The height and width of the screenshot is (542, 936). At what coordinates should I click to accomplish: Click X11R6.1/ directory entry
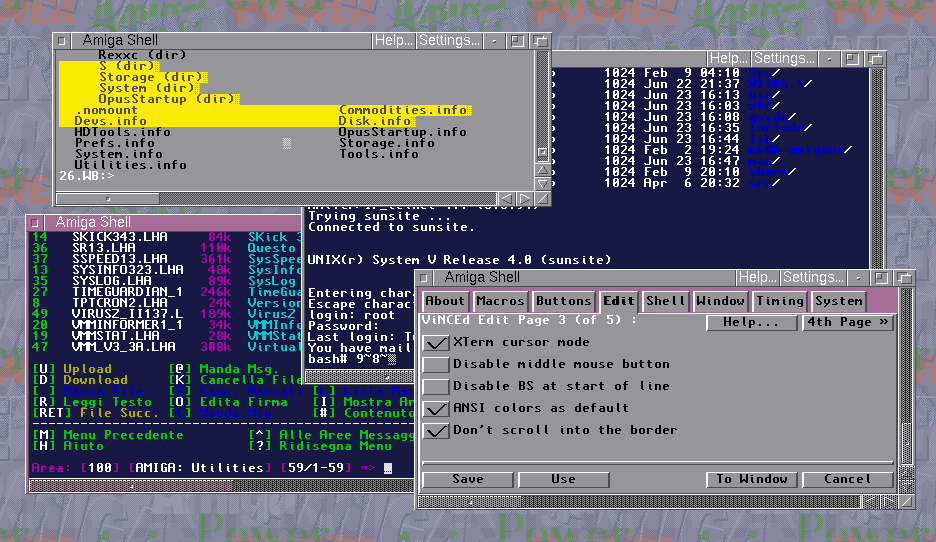780,84
